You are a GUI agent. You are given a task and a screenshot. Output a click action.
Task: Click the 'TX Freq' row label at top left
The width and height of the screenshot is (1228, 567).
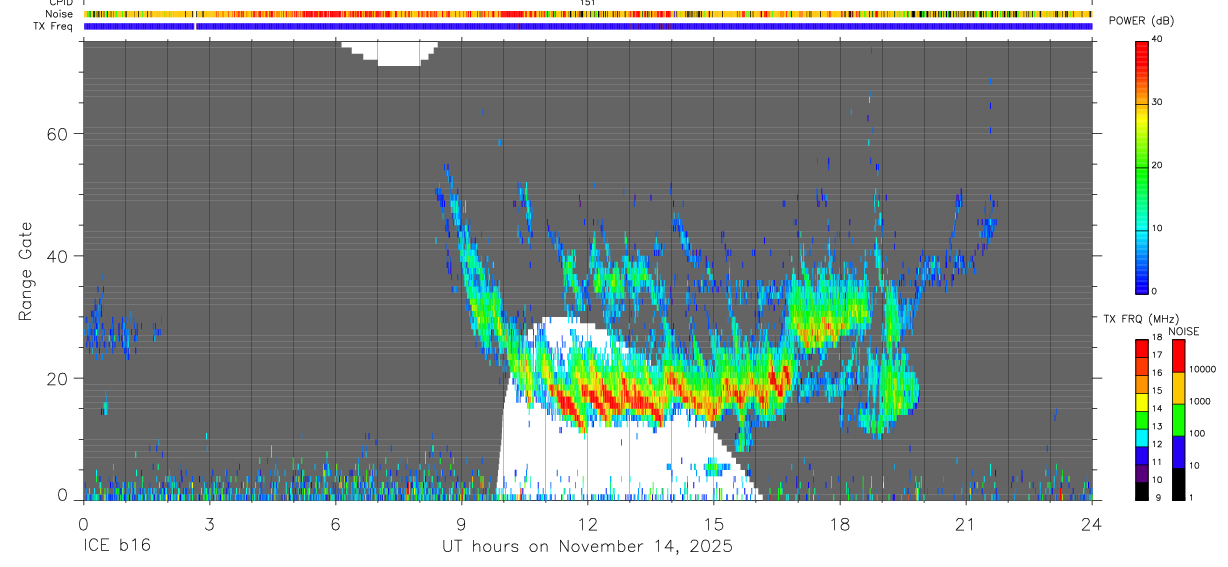[55, 26]
